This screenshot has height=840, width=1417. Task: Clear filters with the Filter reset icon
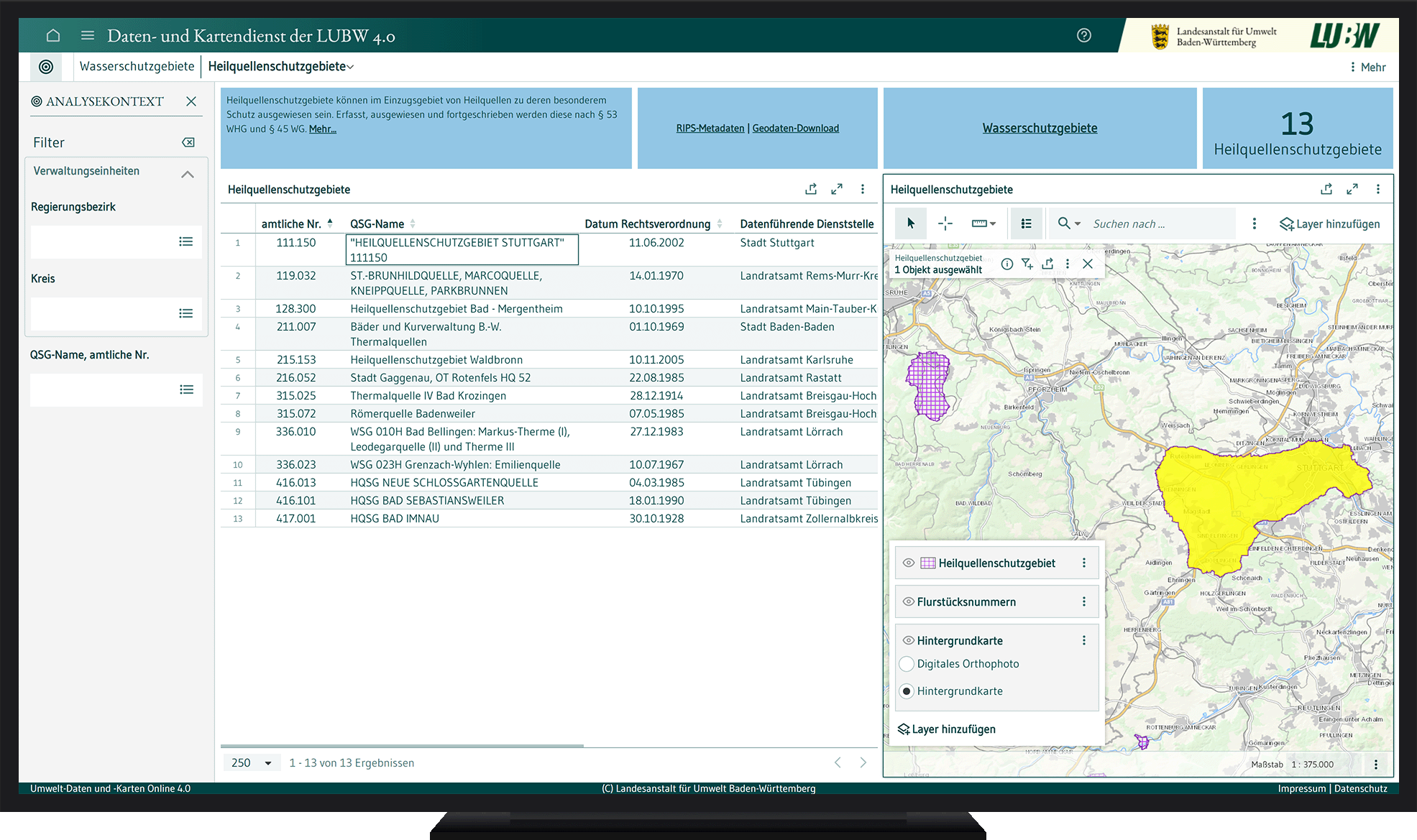188,142
